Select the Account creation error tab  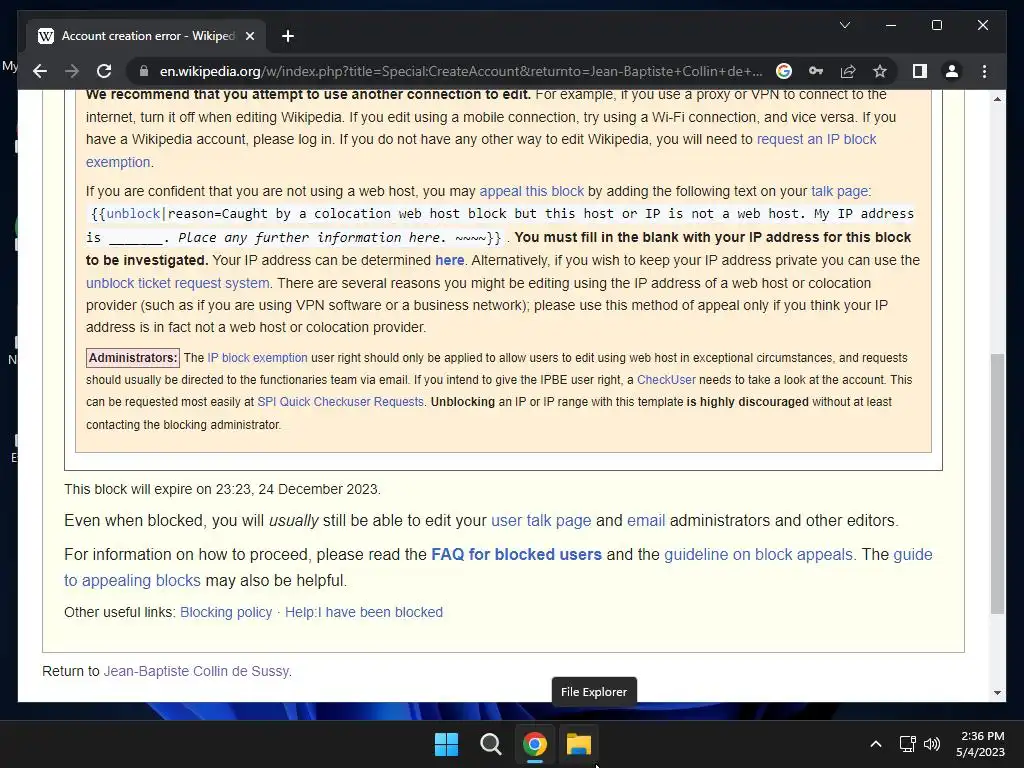pyautogui.click(x=146, y=36)
